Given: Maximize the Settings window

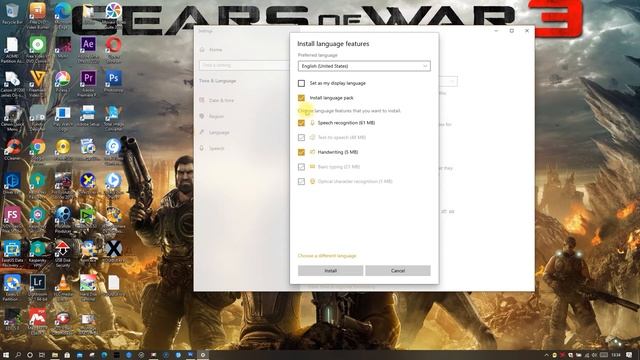Looking at the screenshot, I should [x=511, y=31].
